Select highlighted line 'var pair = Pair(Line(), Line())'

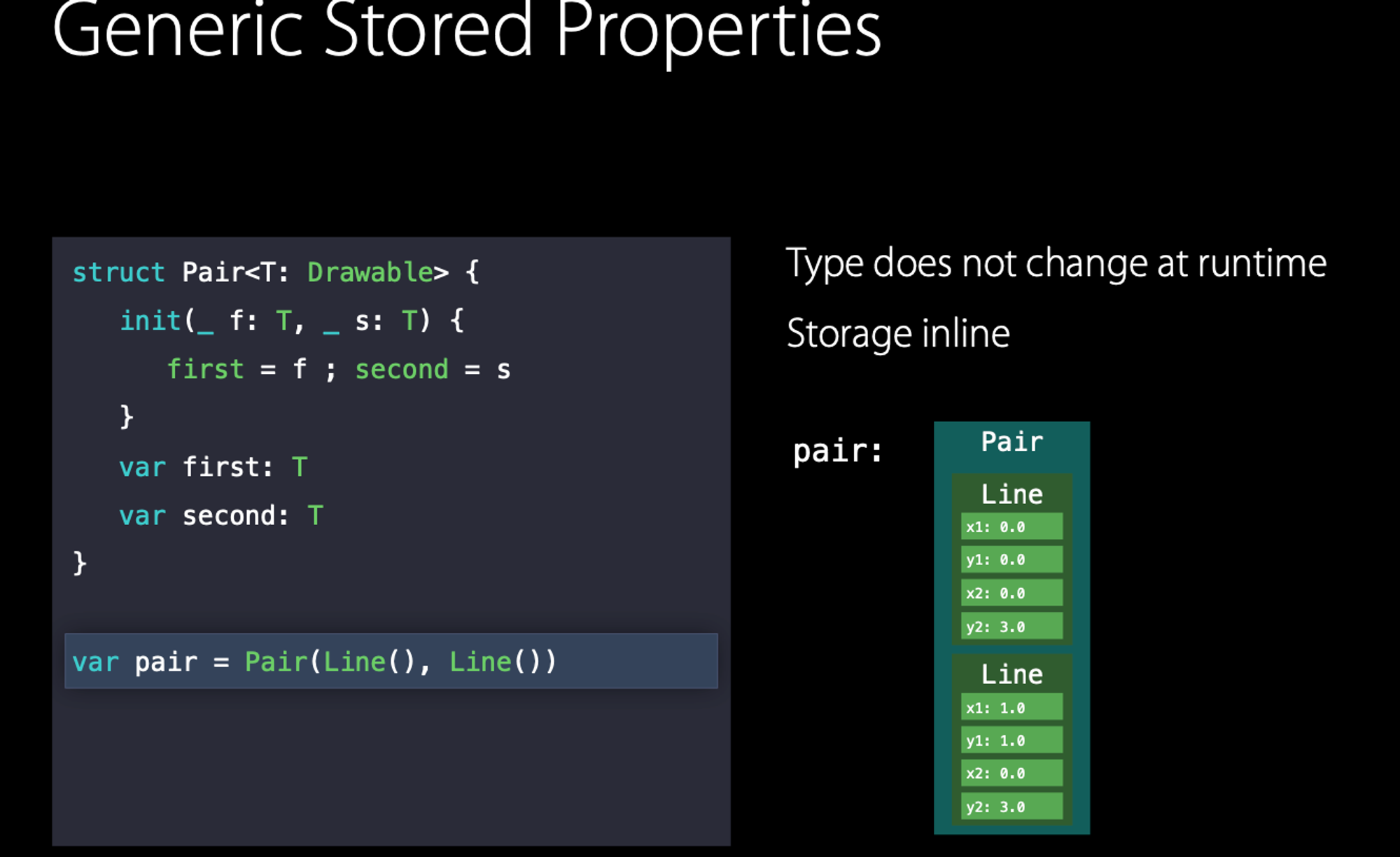391,661
